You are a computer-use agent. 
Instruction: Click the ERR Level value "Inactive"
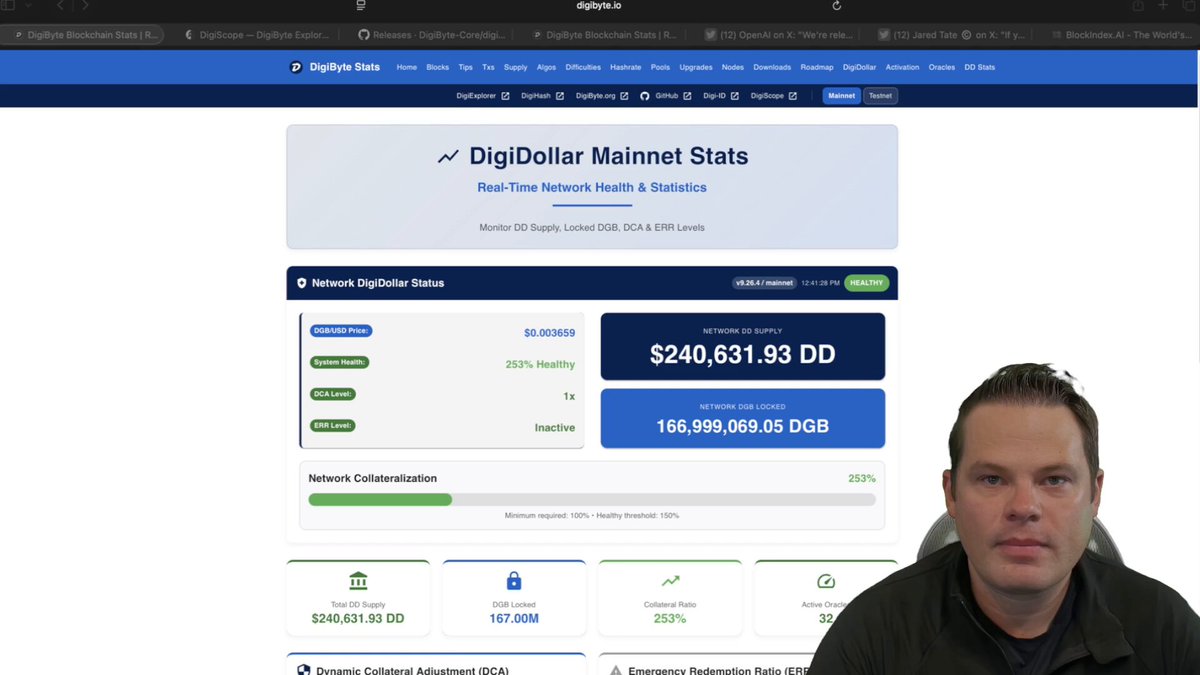555,428
